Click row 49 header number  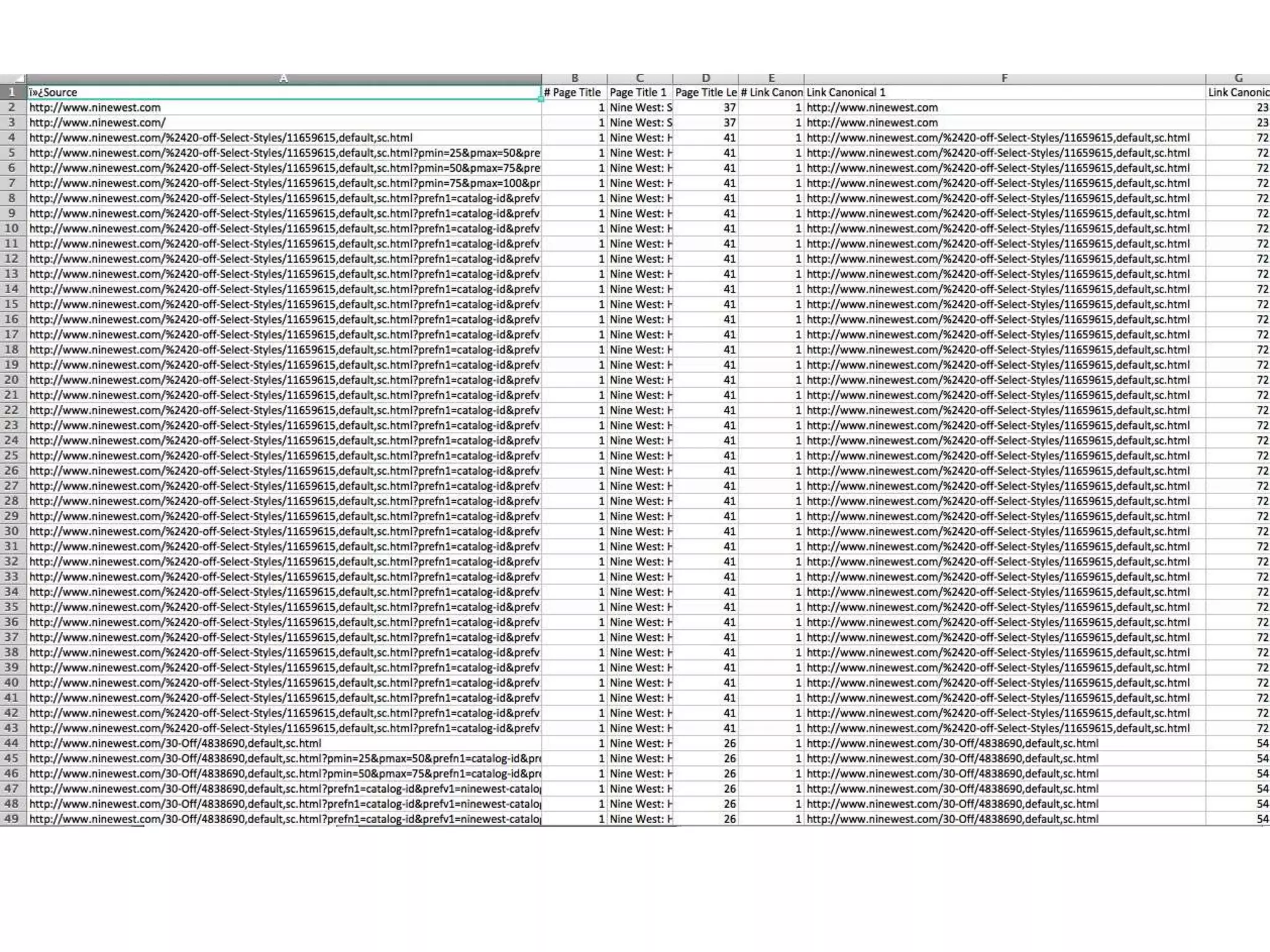(x=12, y=819)
